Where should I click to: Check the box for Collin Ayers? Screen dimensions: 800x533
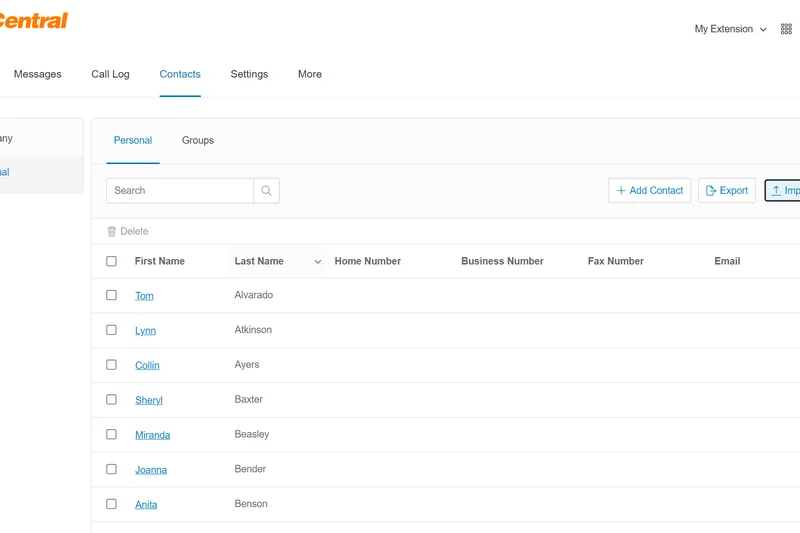coord(111,365)
